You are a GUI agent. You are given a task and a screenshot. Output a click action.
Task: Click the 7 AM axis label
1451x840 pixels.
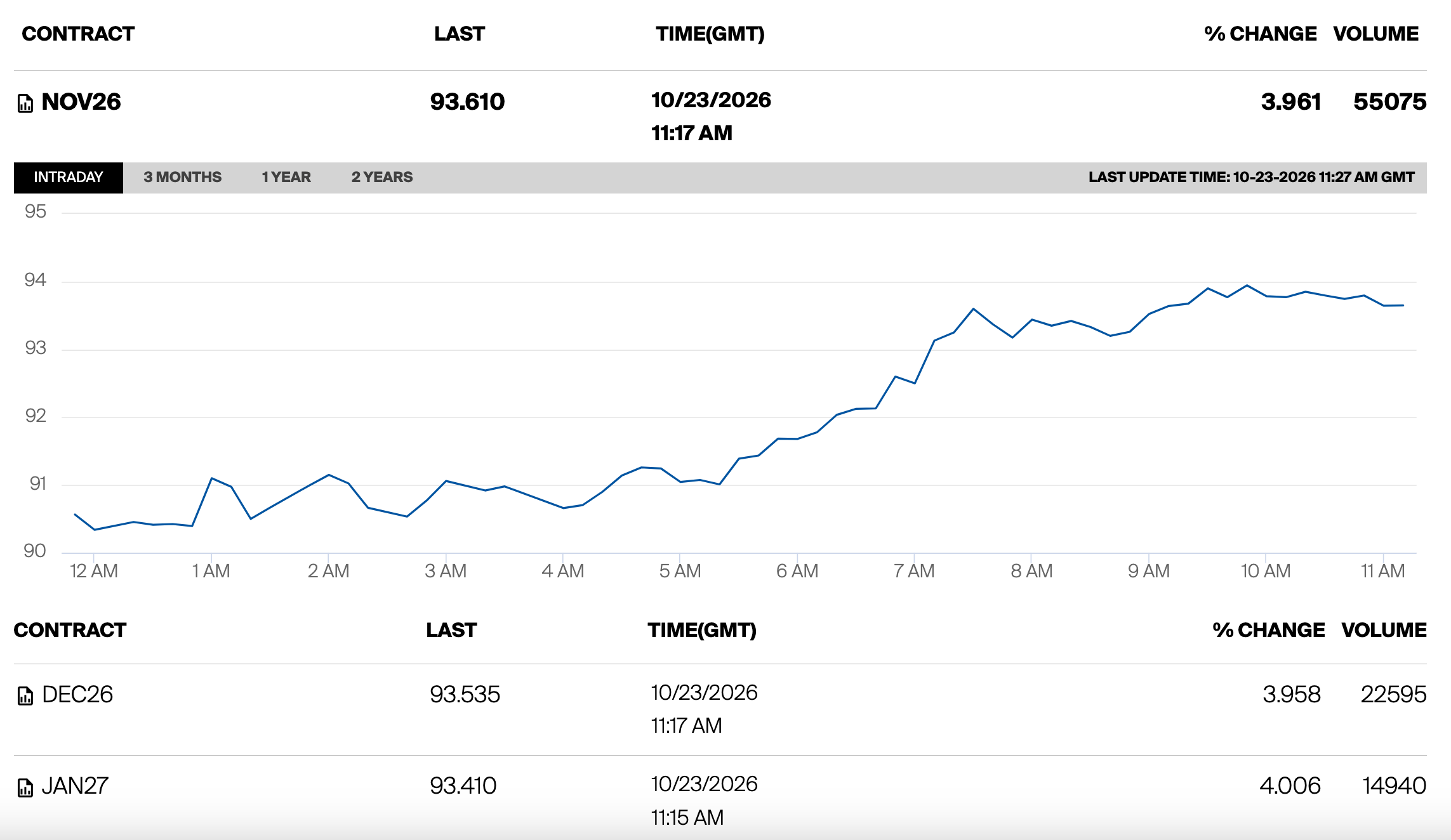914,571
